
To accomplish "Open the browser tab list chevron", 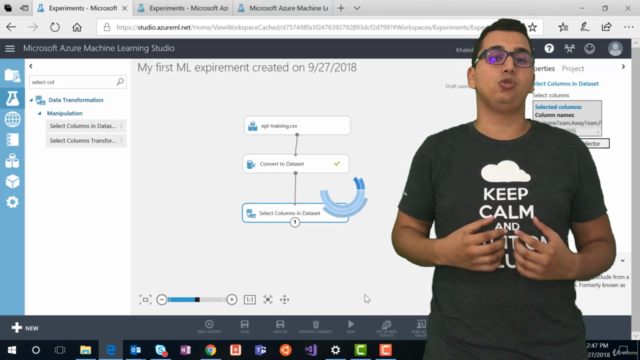I will 357,8.
